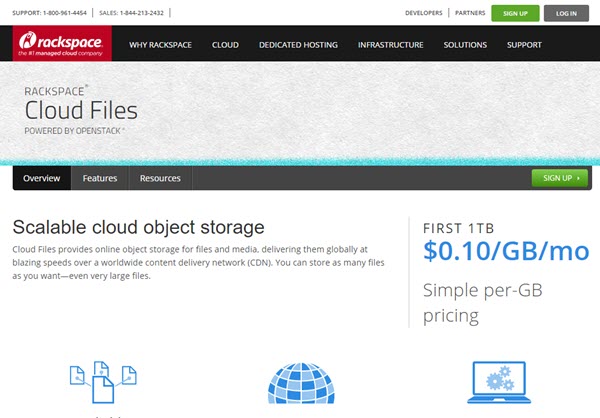Viewport: 600px width, 418px height.
Task: Click the top green Sign Up button
Action: pyautogui.click(x=515, y=13)
